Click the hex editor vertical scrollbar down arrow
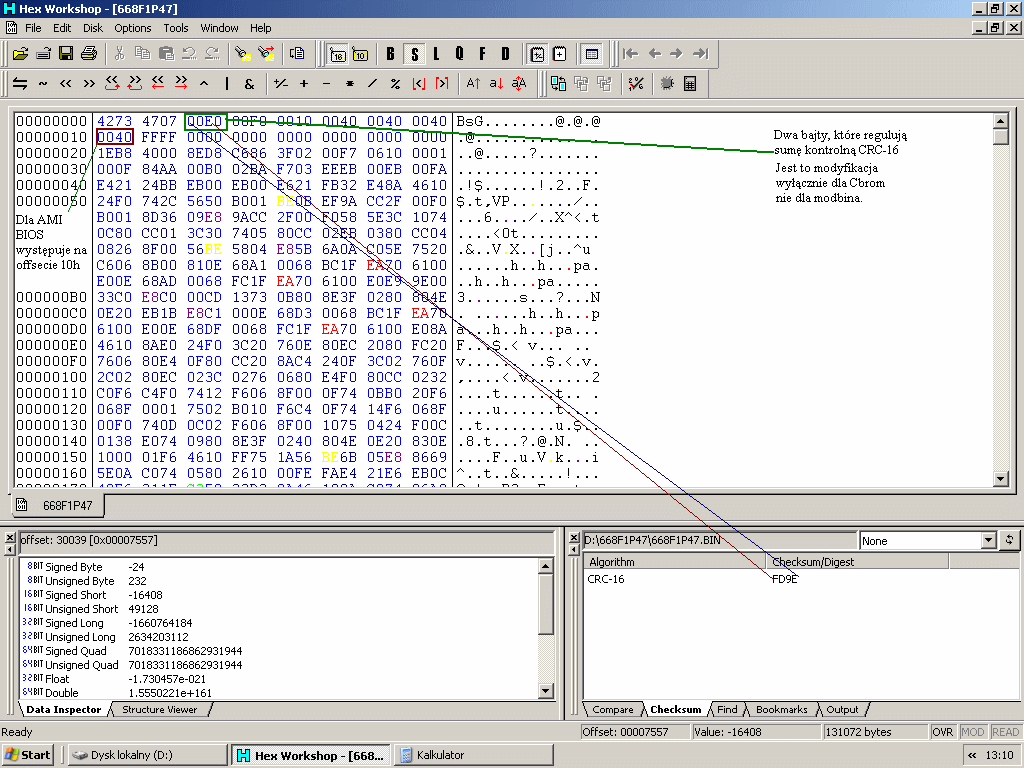This screenshot has height=768, width=1024. [x=1000, y=479]
